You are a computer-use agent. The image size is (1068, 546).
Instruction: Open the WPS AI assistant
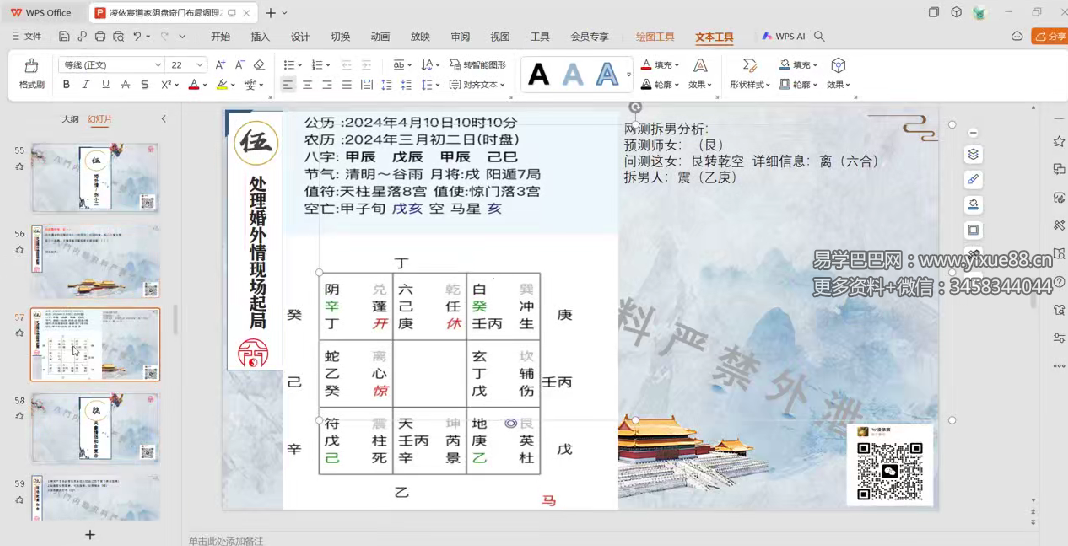click(x=783, y=37)
